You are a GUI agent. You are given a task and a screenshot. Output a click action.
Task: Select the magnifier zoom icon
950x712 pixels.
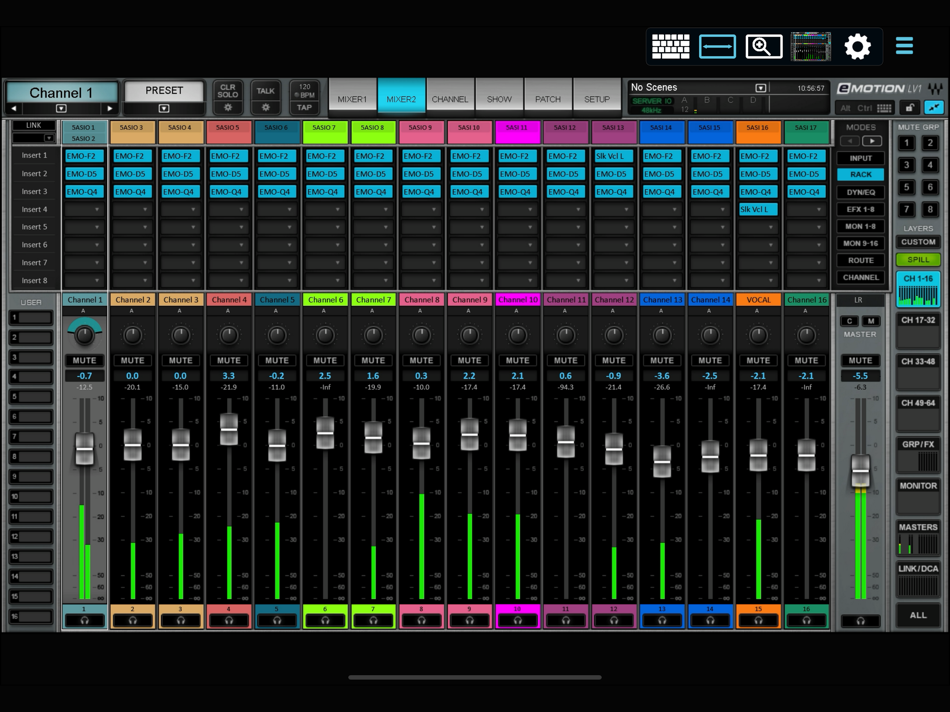pos(763,47)
